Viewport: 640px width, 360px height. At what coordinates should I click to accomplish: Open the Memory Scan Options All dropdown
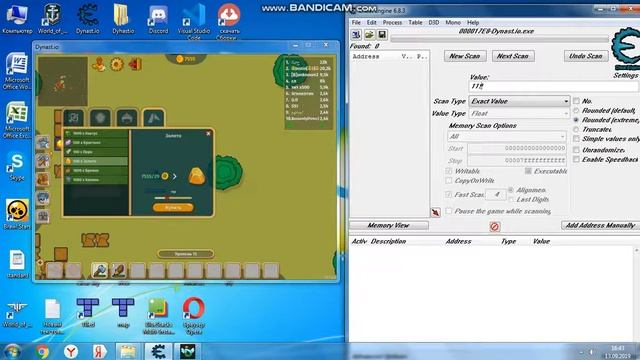pos(507,136)
